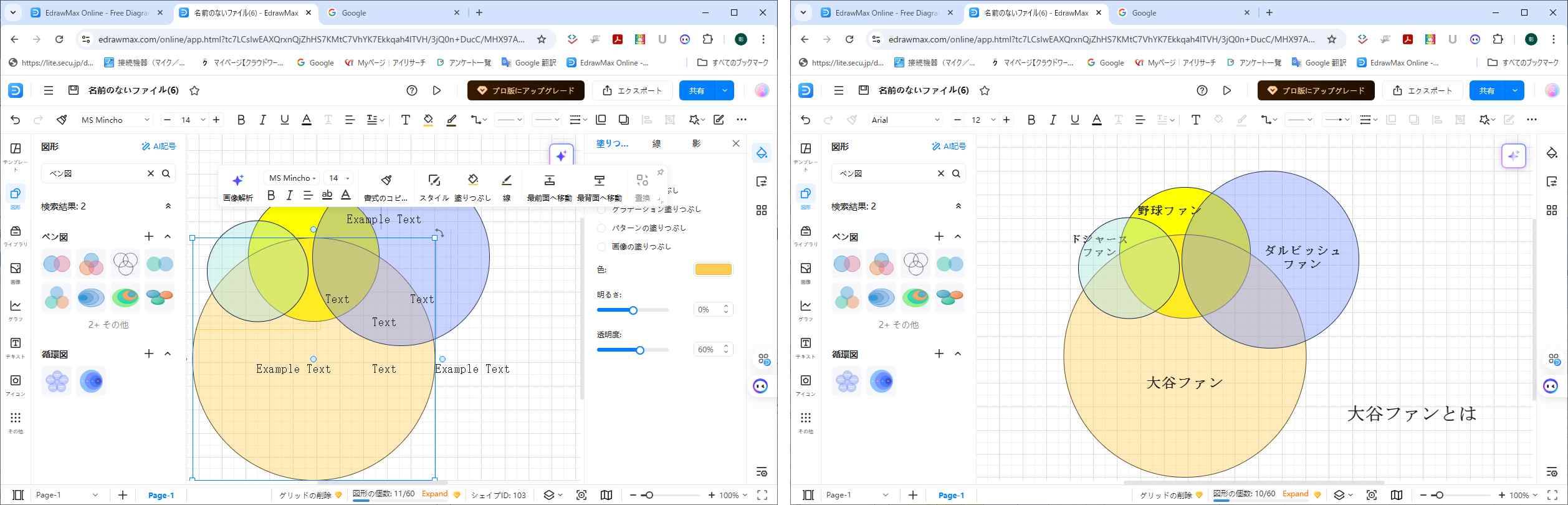Click the undo arrow in the left window
Viewport: 1568px width, 505px height.
point(16,120)
